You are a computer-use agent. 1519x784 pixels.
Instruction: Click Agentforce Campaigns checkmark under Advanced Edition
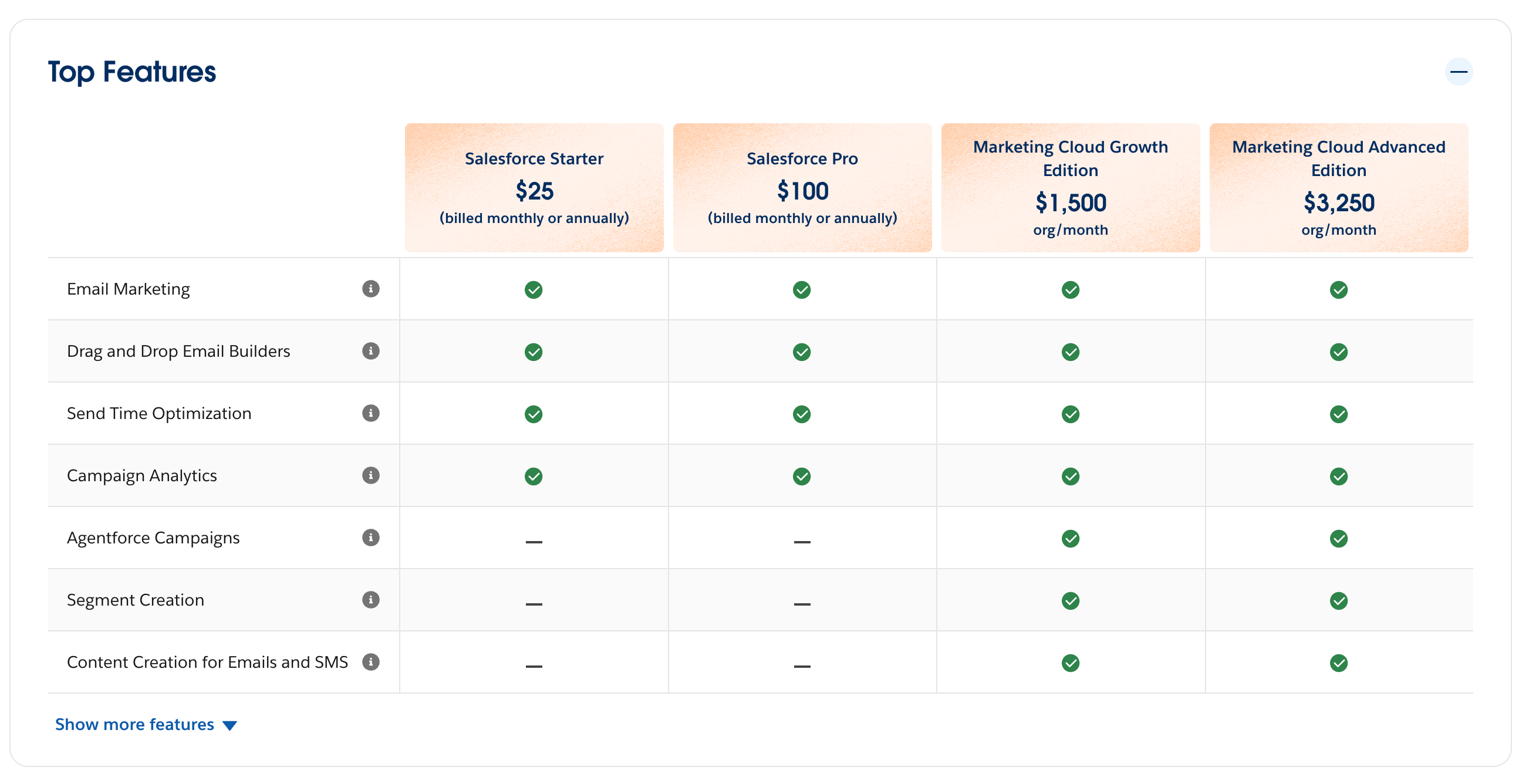1339,539
